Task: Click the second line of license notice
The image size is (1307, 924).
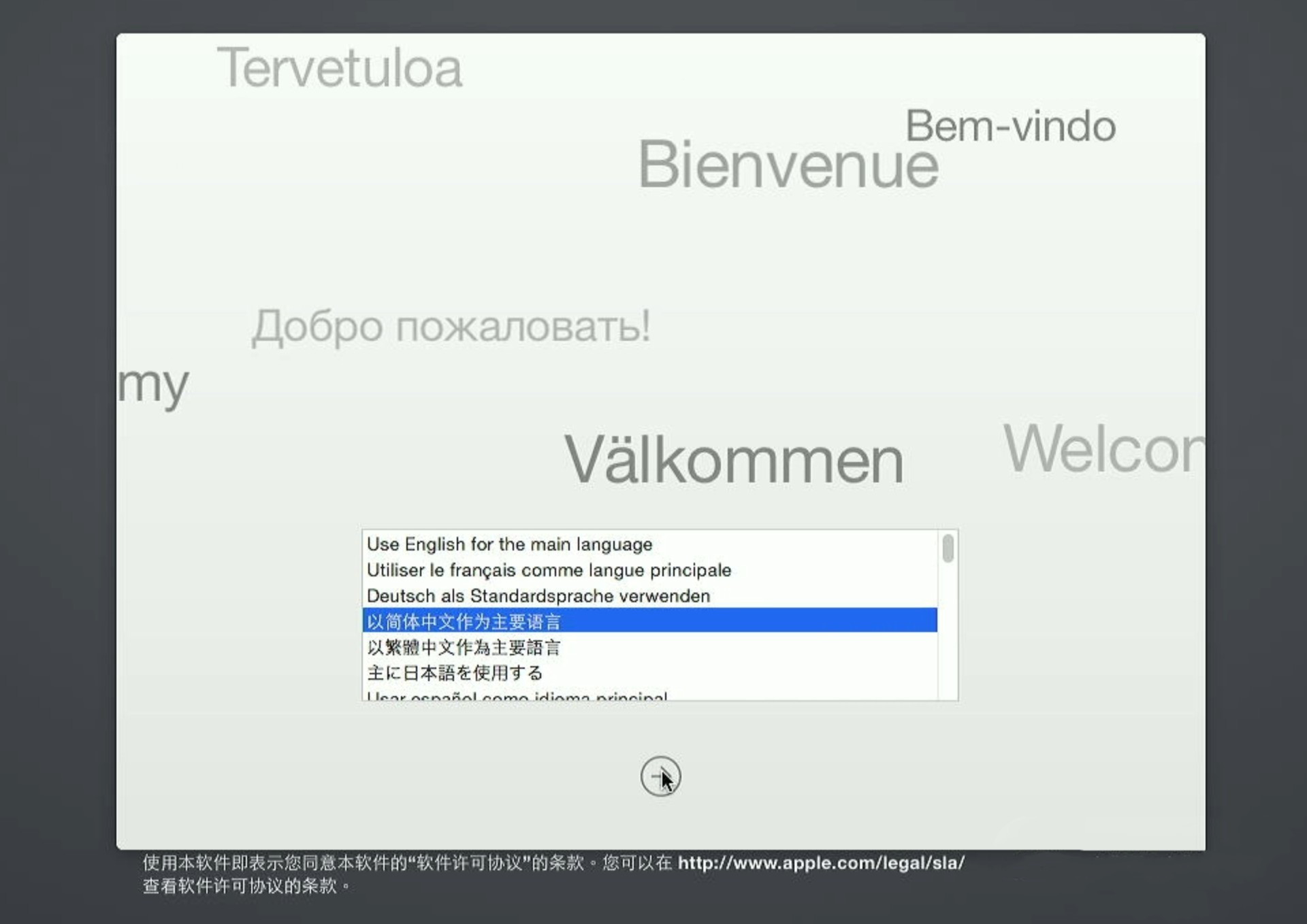Action: pyautogui.click(x=246, y=886)
